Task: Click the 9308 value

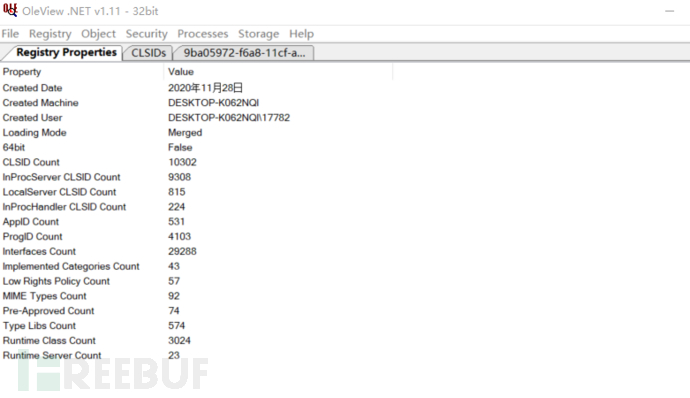Action: tap(180, 177)
